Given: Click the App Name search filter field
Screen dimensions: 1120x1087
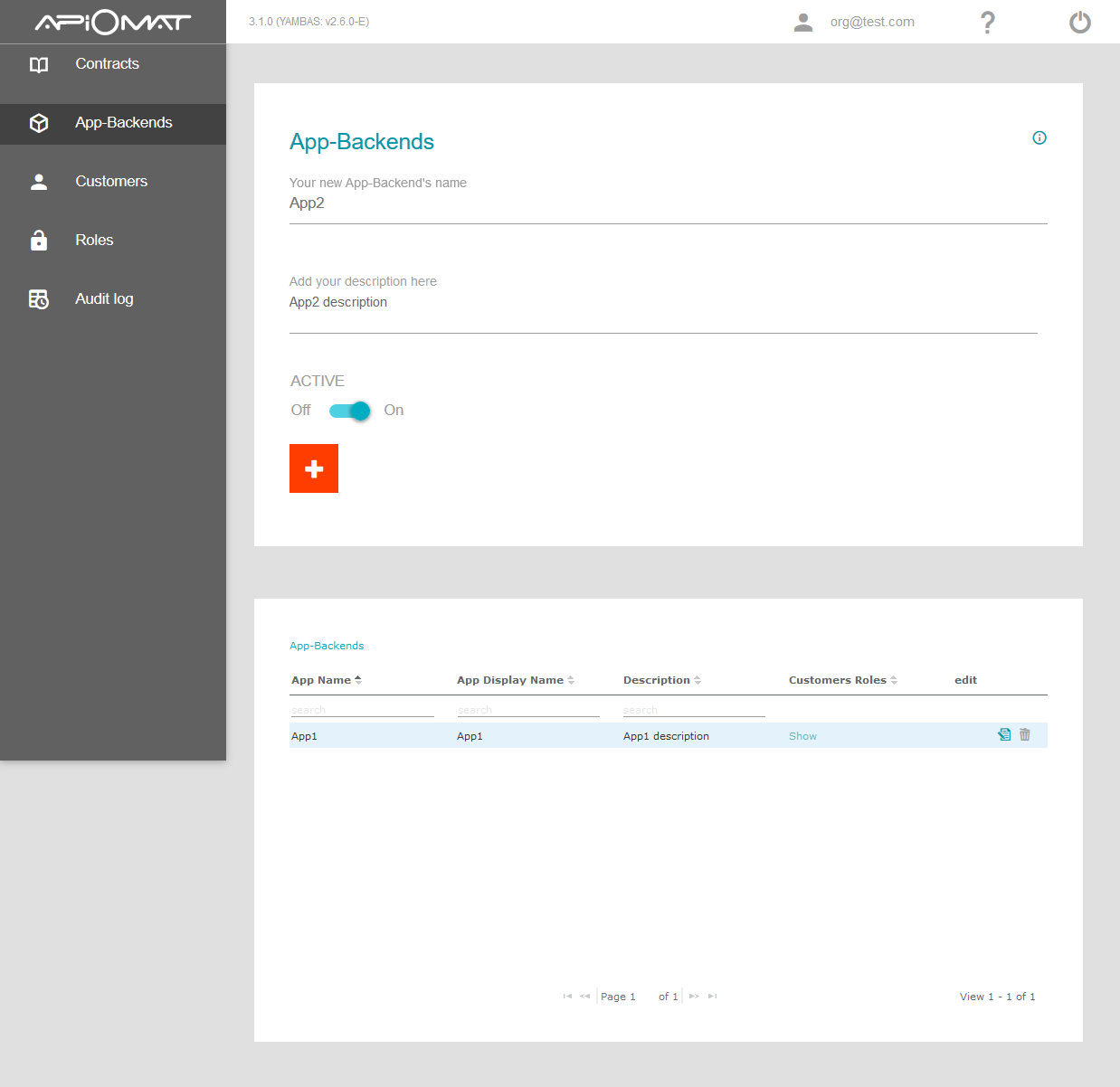Looking at the screenshot, I should point(362,710).
